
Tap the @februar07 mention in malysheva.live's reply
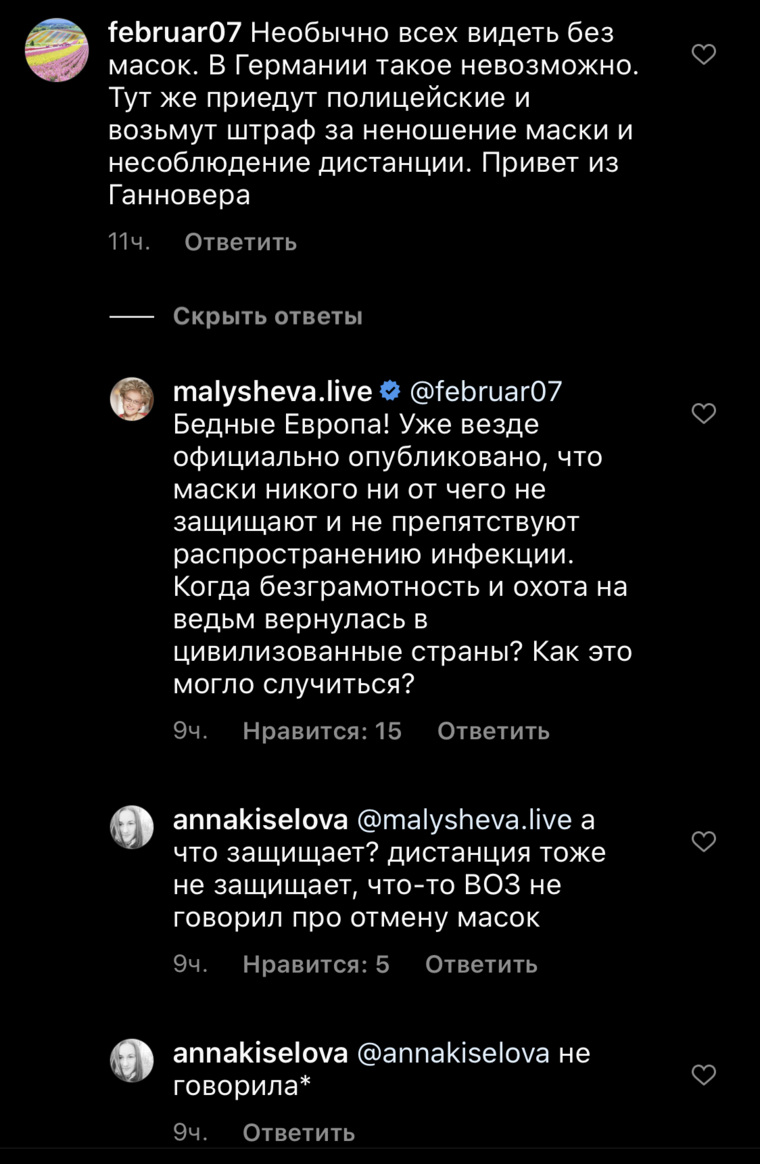pyautogui.click(x=485, y=391)
